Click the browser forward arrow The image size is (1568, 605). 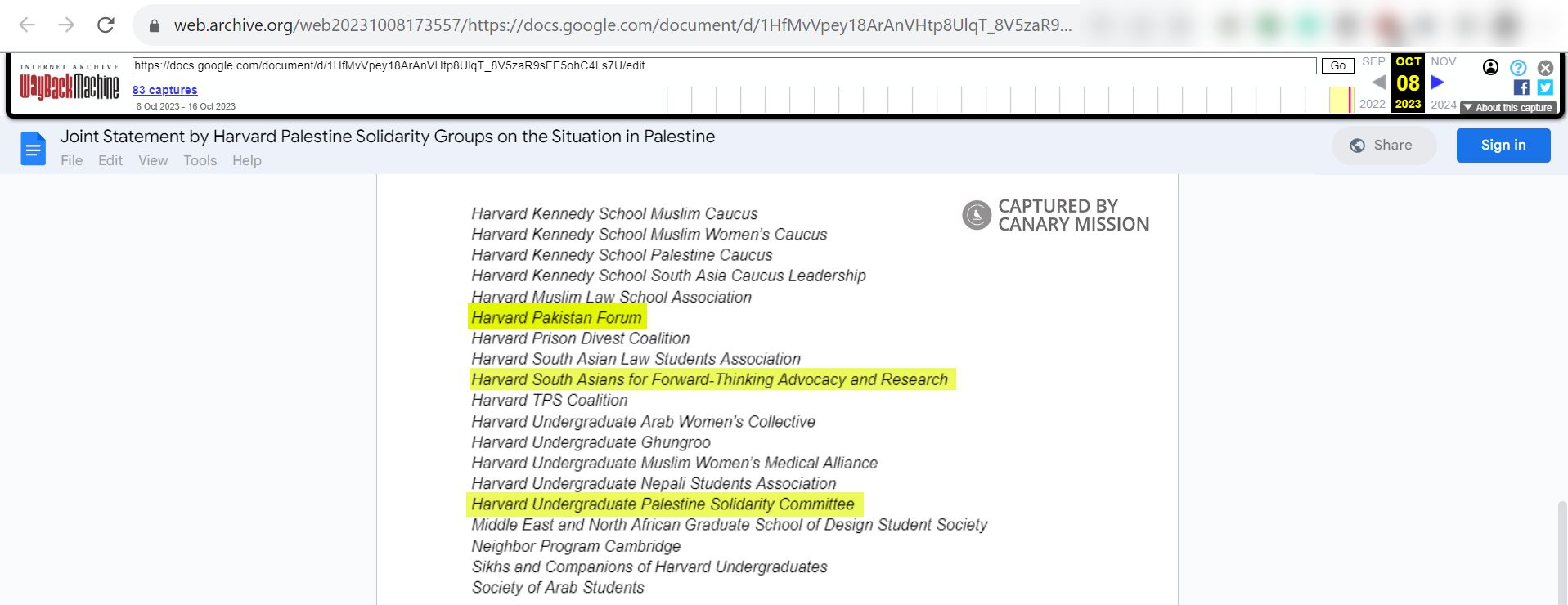(x=66, y=25)
